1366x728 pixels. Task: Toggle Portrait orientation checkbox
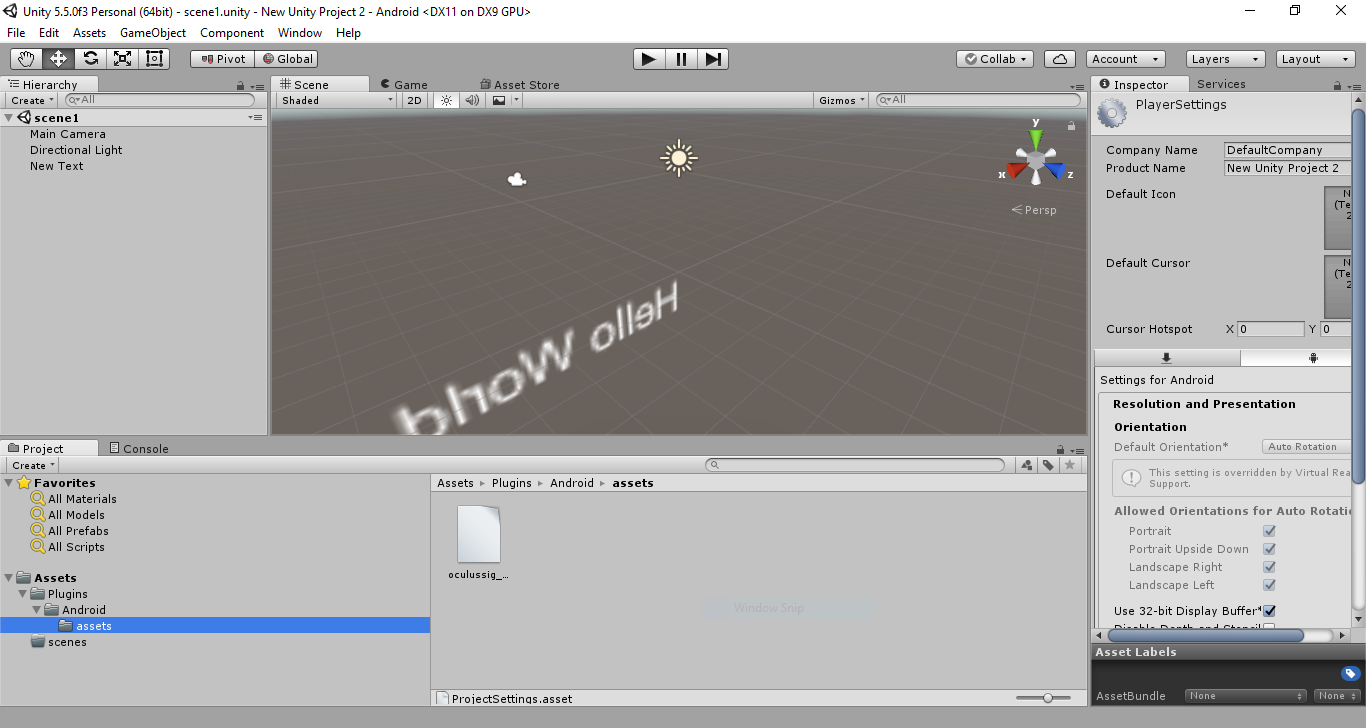coord(1269,531)
